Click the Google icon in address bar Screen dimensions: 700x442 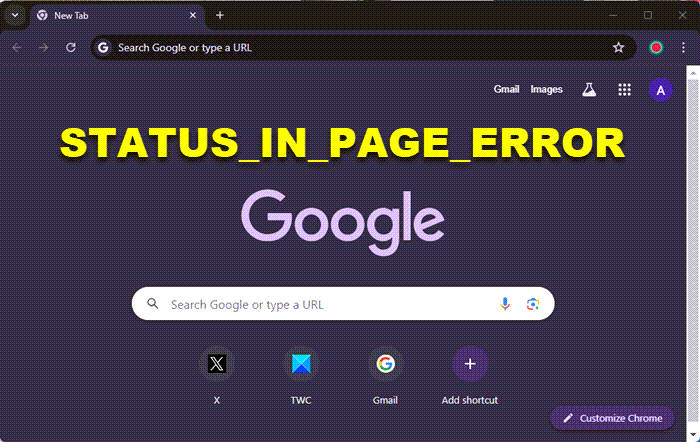tap(103, 47)
